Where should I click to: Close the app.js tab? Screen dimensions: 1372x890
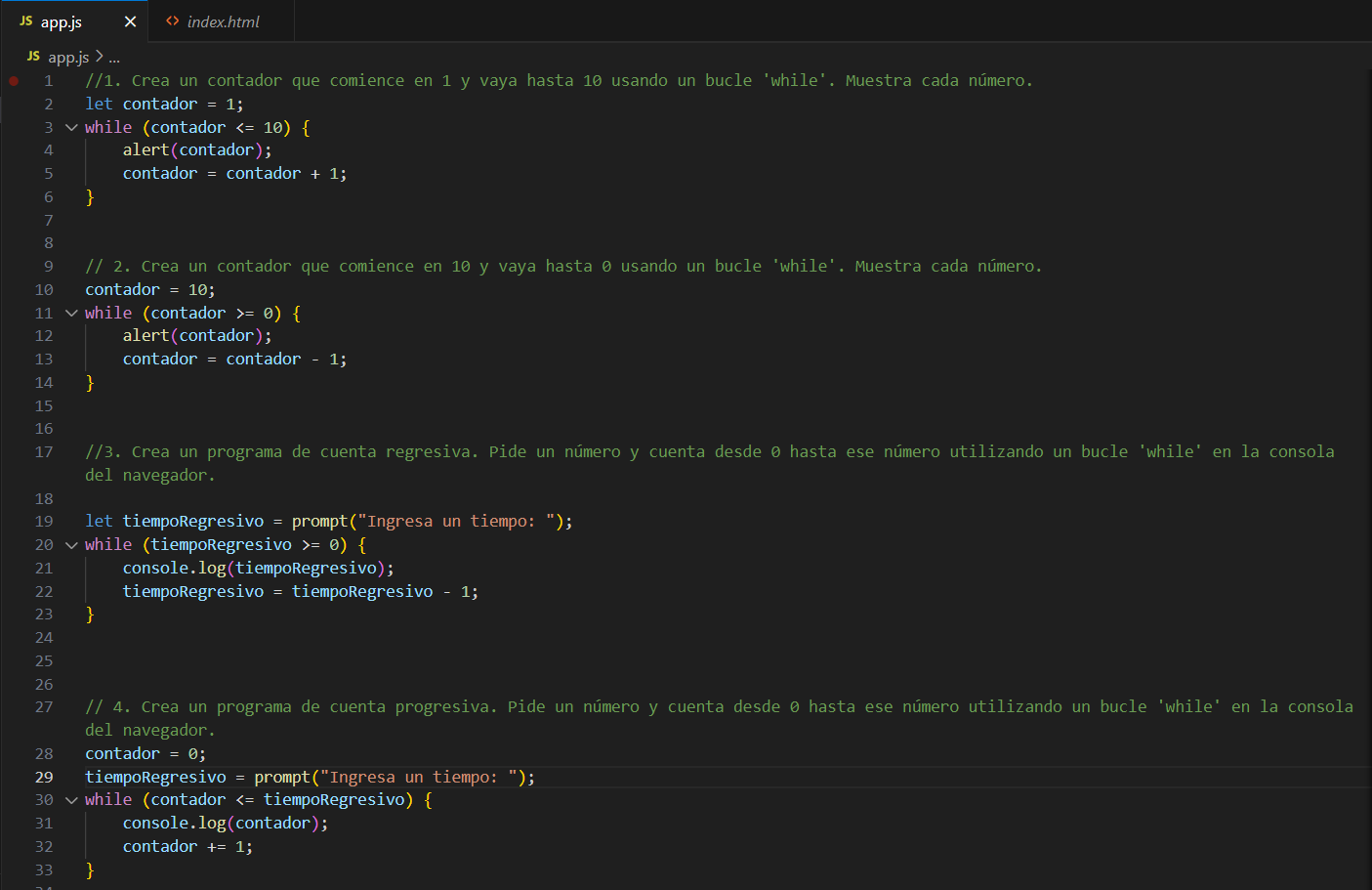(x=130, y=21)
